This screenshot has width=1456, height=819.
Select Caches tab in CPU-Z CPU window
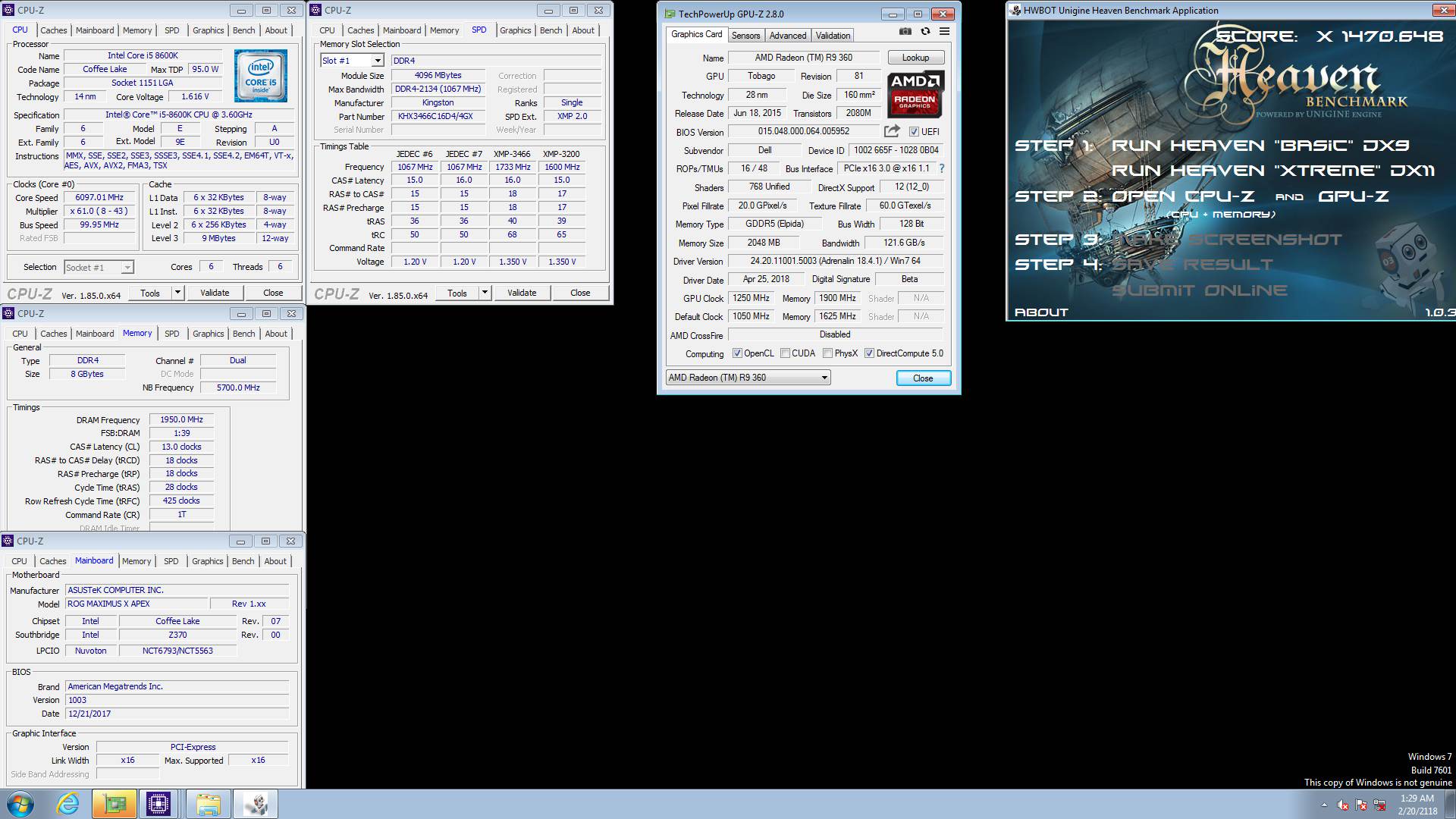[x=54, y=30]
